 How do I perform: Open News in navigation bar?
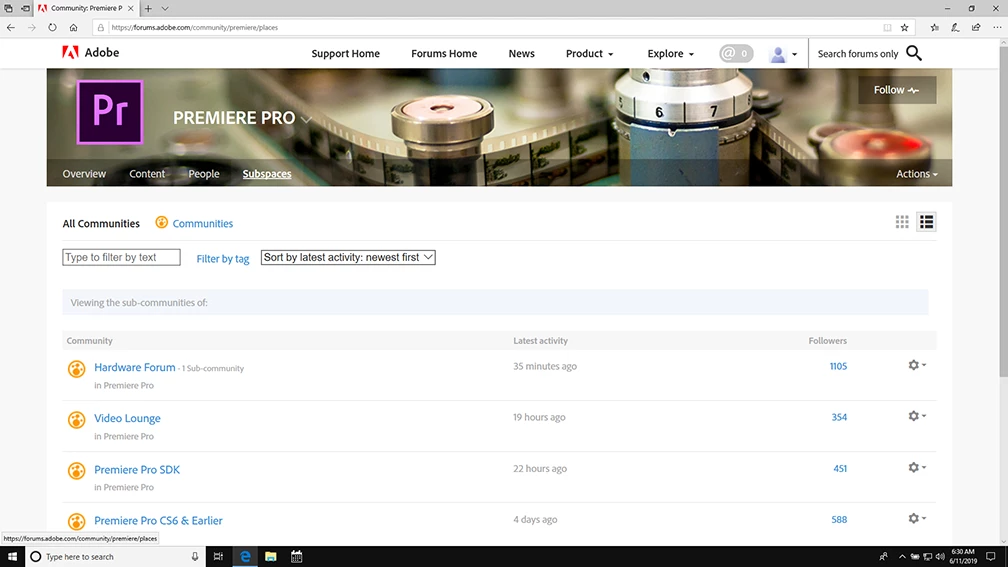click(521, 53)
